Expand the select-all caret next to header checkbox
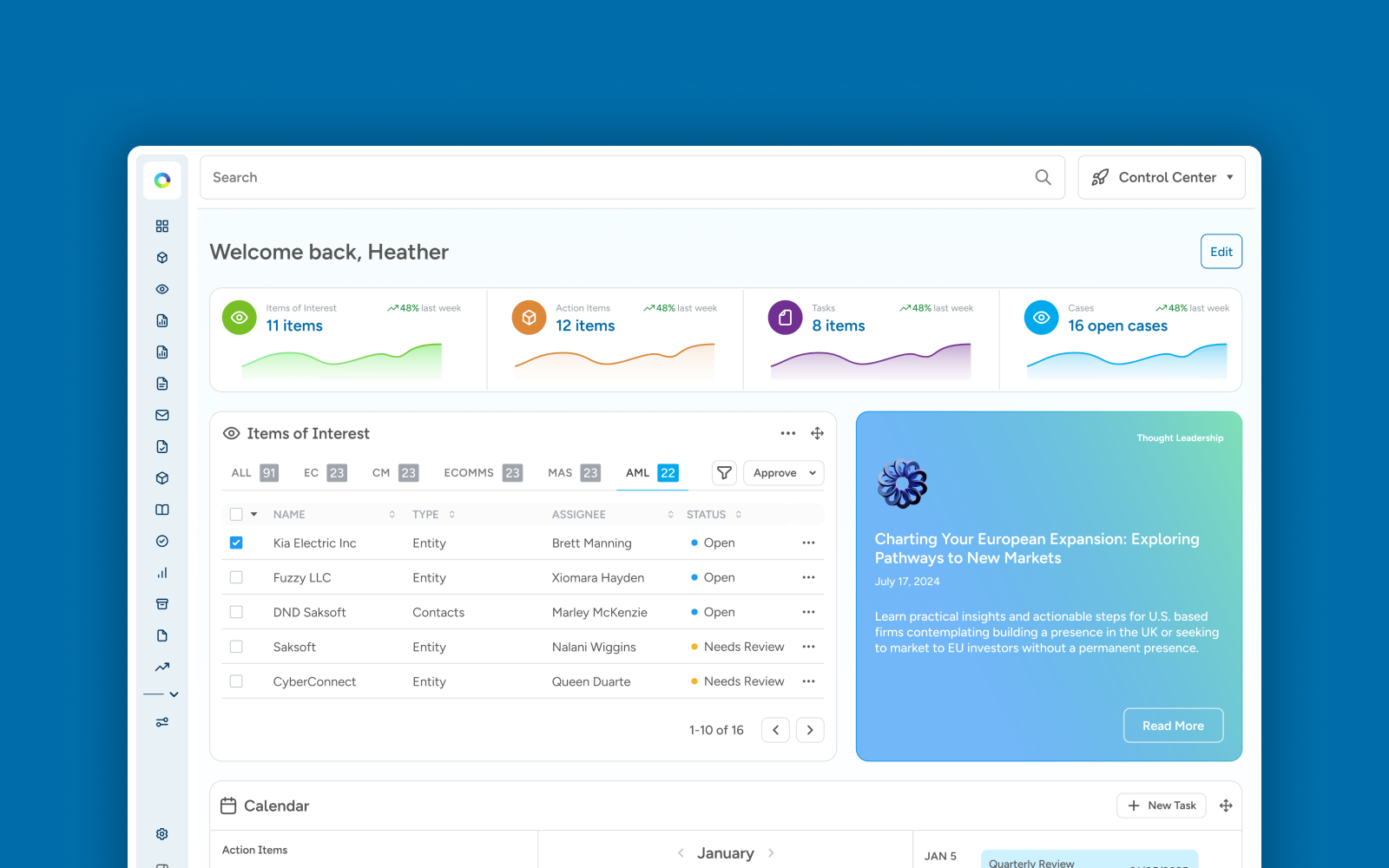Screen dimensions: 1389x868 tap(254, 515)
